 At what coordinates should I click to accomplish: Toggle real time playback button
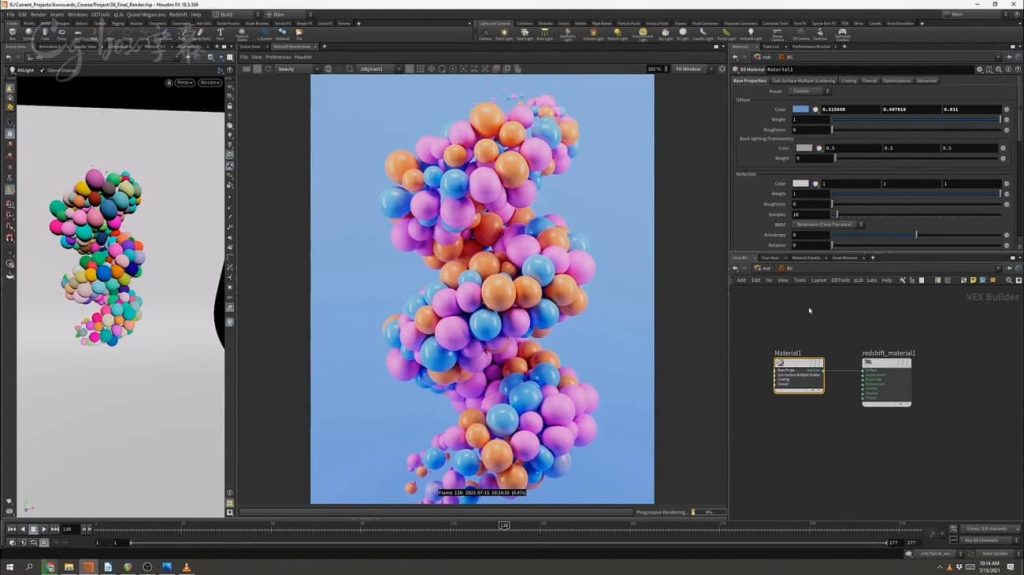pyautogui.click(x=44, y=542)
